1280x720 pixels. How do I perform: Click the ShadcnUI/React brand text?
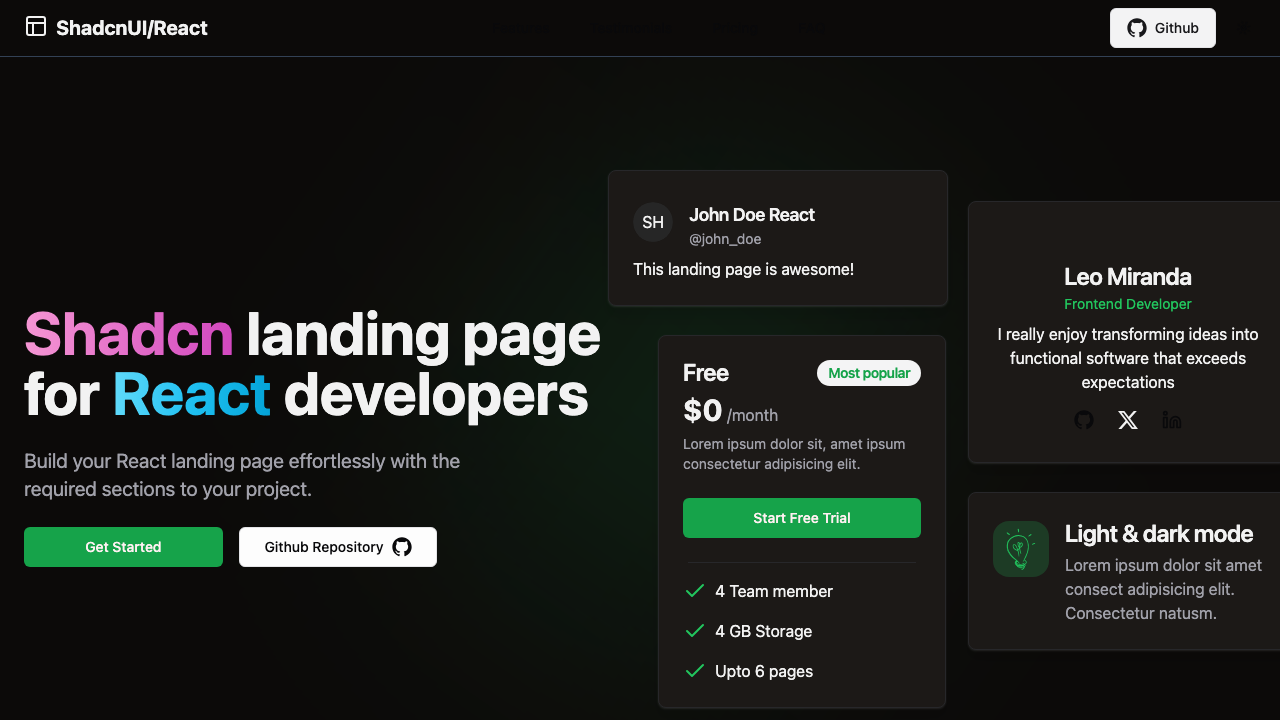pos(131,27)
